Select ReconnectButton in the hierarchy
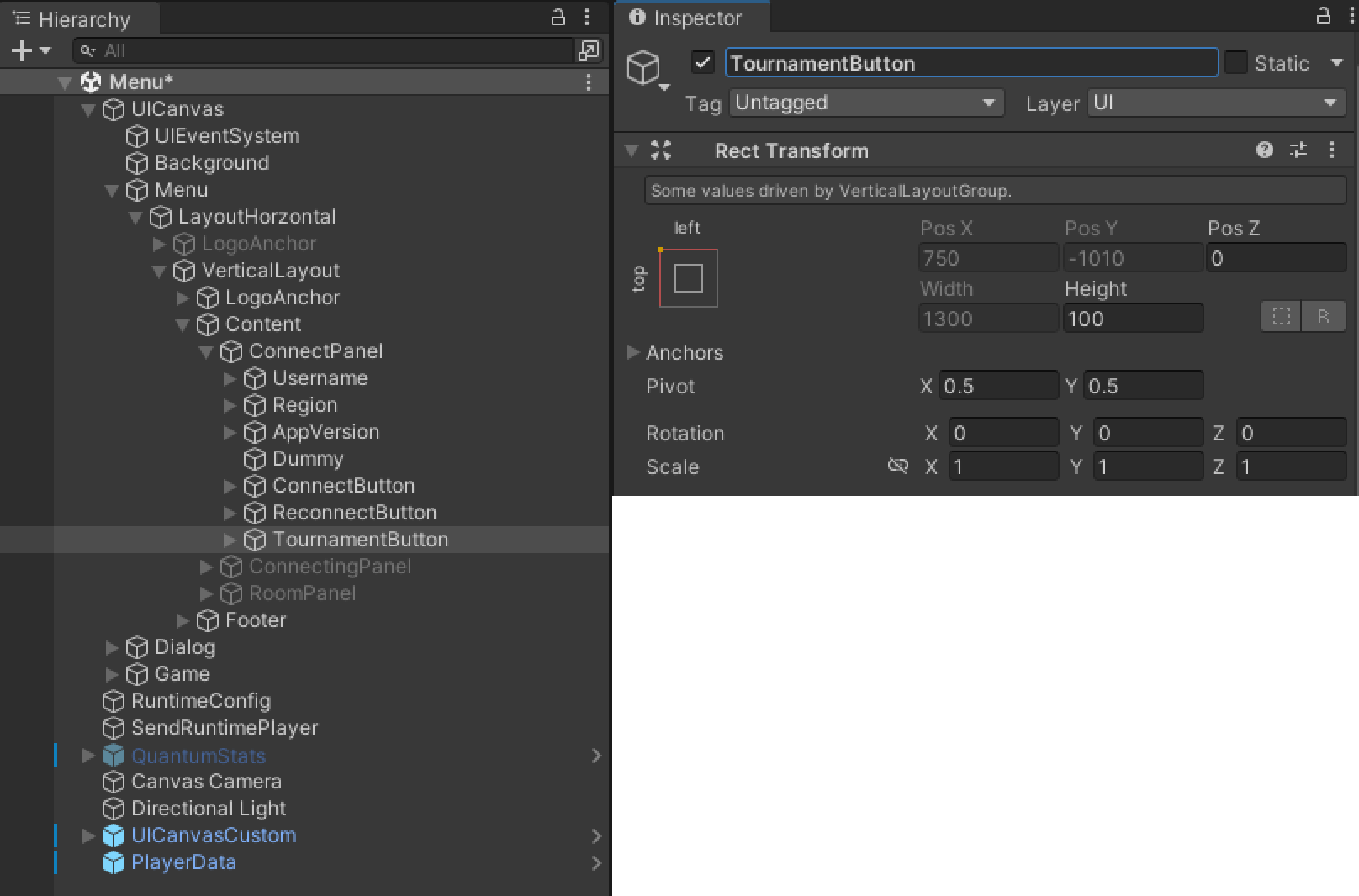This screenshot has width=1359, height=896. point(354,513)
